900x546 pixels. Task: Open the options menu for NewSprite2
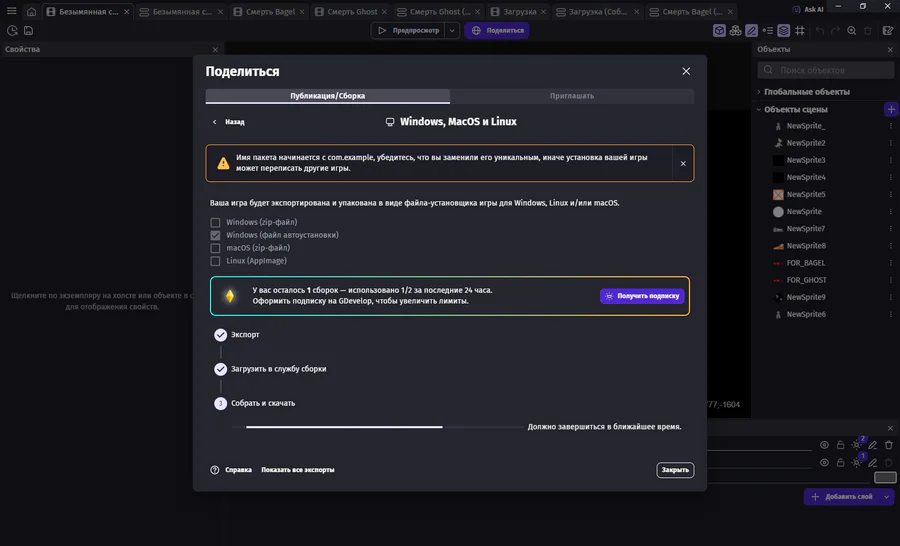pos(890,143)
